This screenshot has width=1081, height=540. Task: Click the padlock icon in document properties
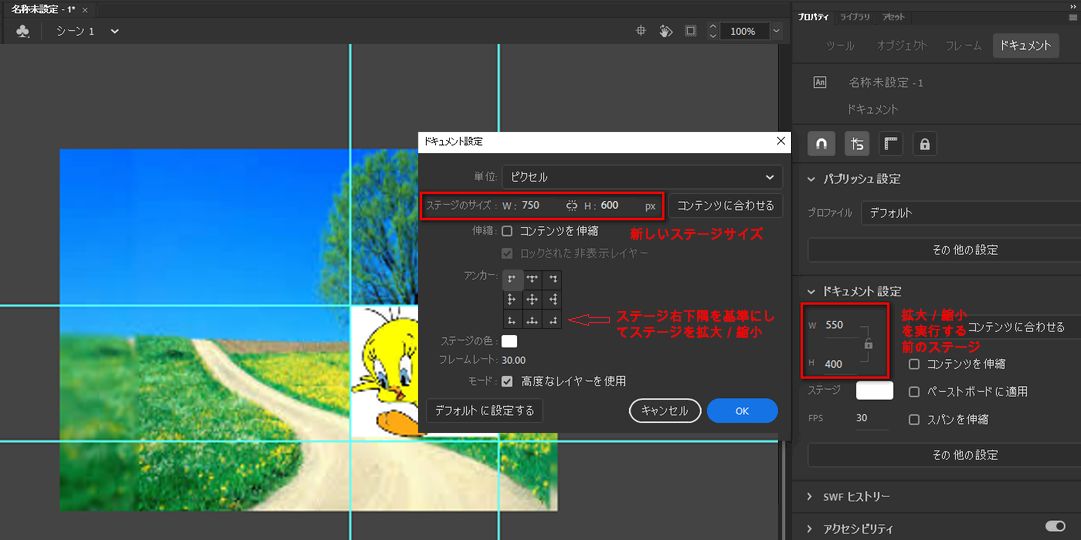click(x=925, y=144)
